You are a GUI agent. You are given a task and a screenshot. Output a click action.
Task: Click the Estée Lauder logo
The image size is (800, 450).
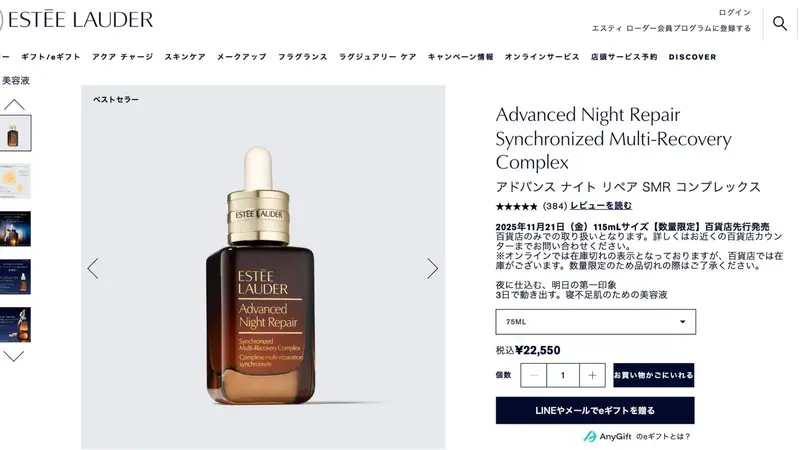(x=77, y=19)
